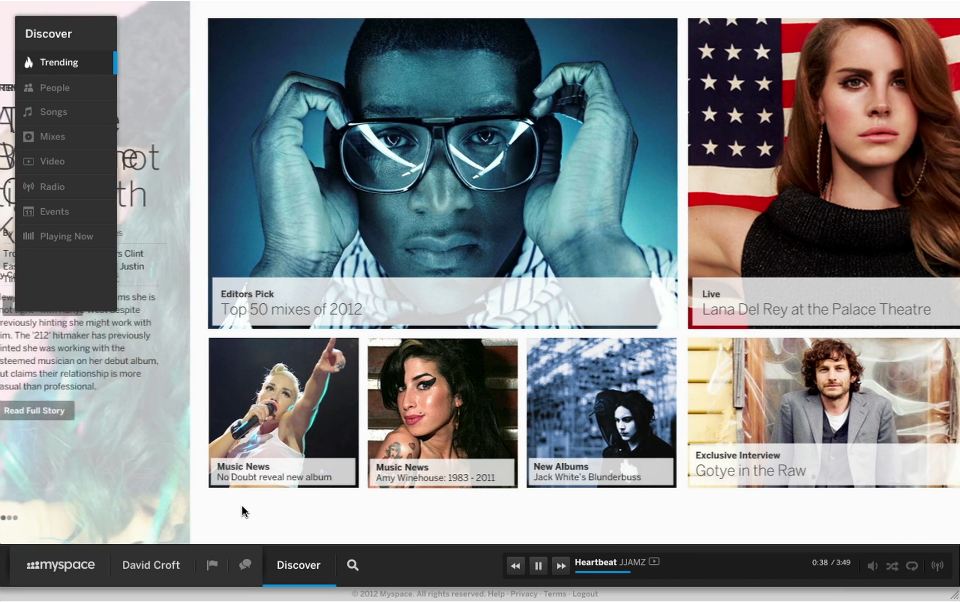Screen dimensions: 960x602
Task: Select Trending in the Discover menu
Action: (66, 62)
